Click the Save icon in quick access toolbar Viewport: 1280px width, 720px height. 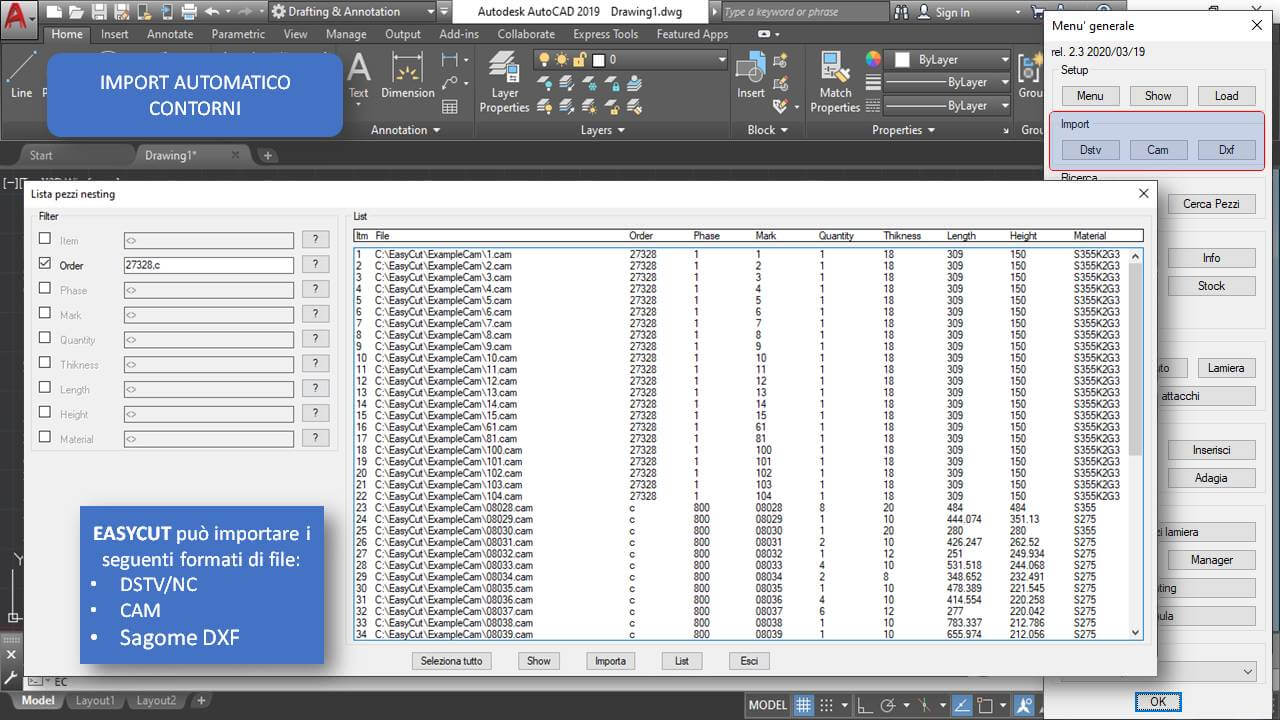99,12
